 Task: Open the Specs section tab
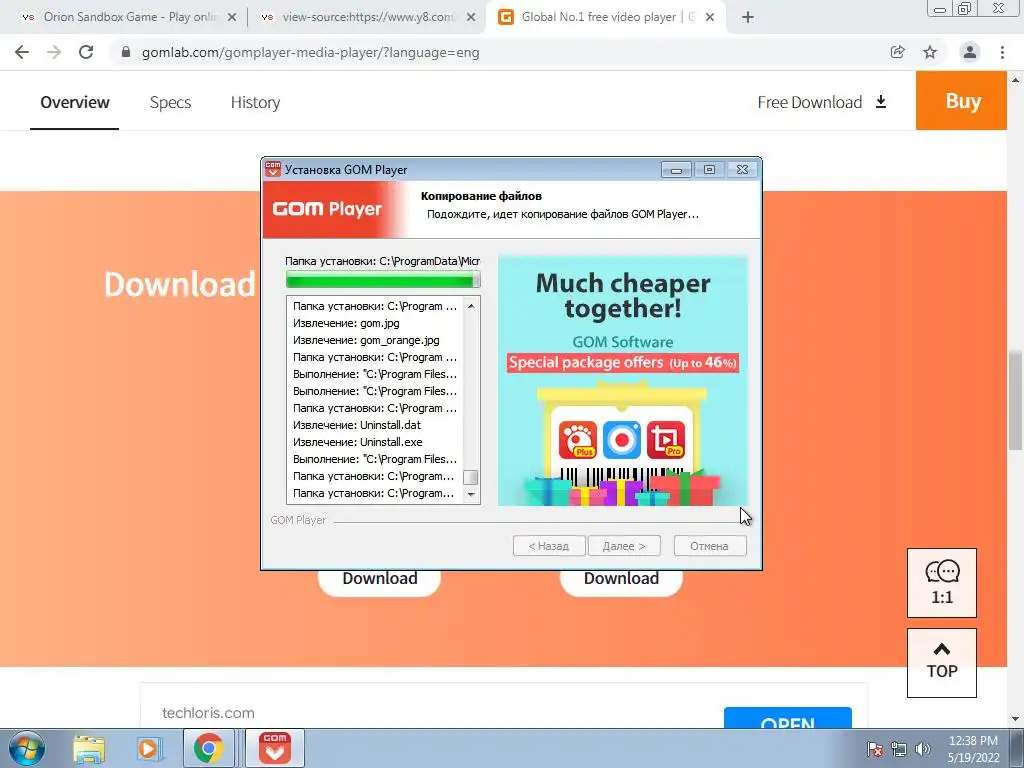click(x=170, y=103)
